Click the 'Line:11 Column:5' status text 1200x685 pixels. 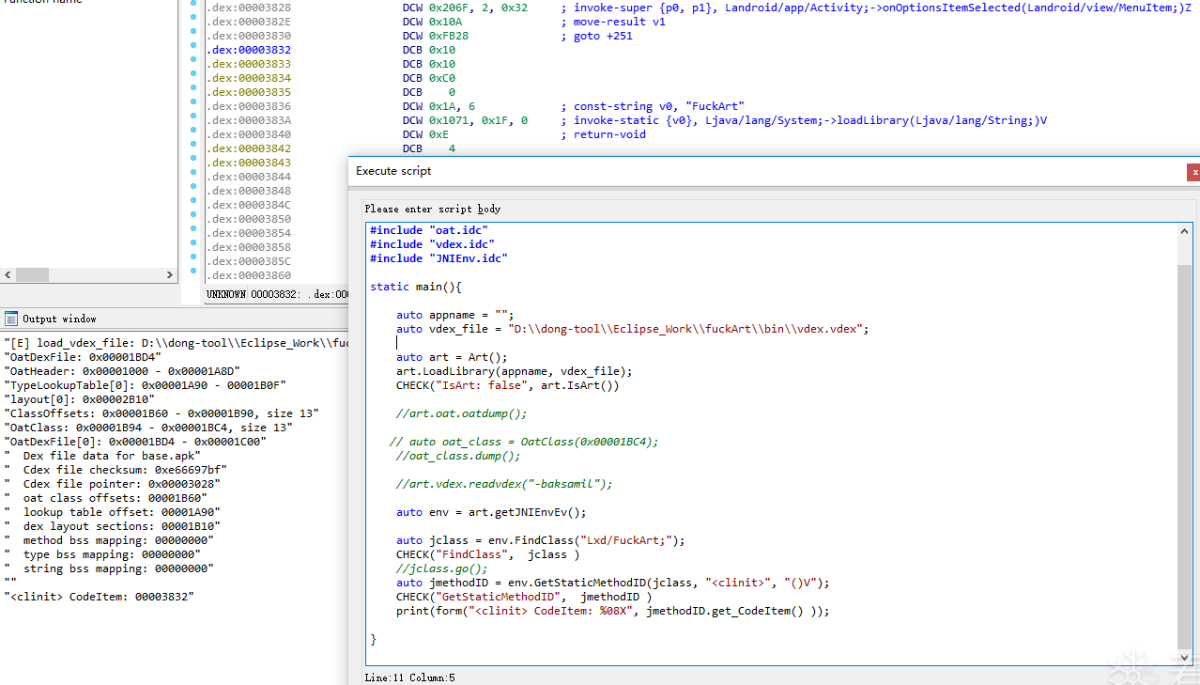point(410,677)
